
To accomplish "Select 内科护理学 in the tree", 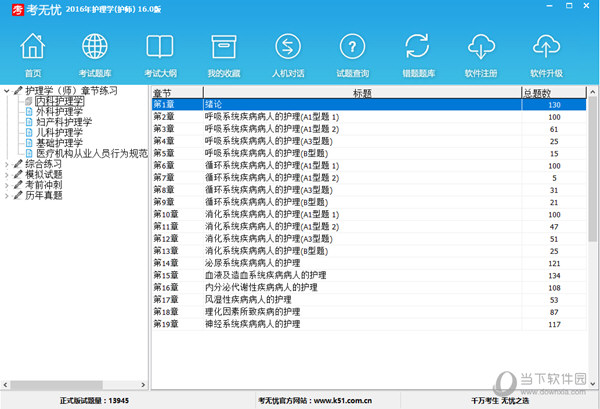I will click(59, 101).
